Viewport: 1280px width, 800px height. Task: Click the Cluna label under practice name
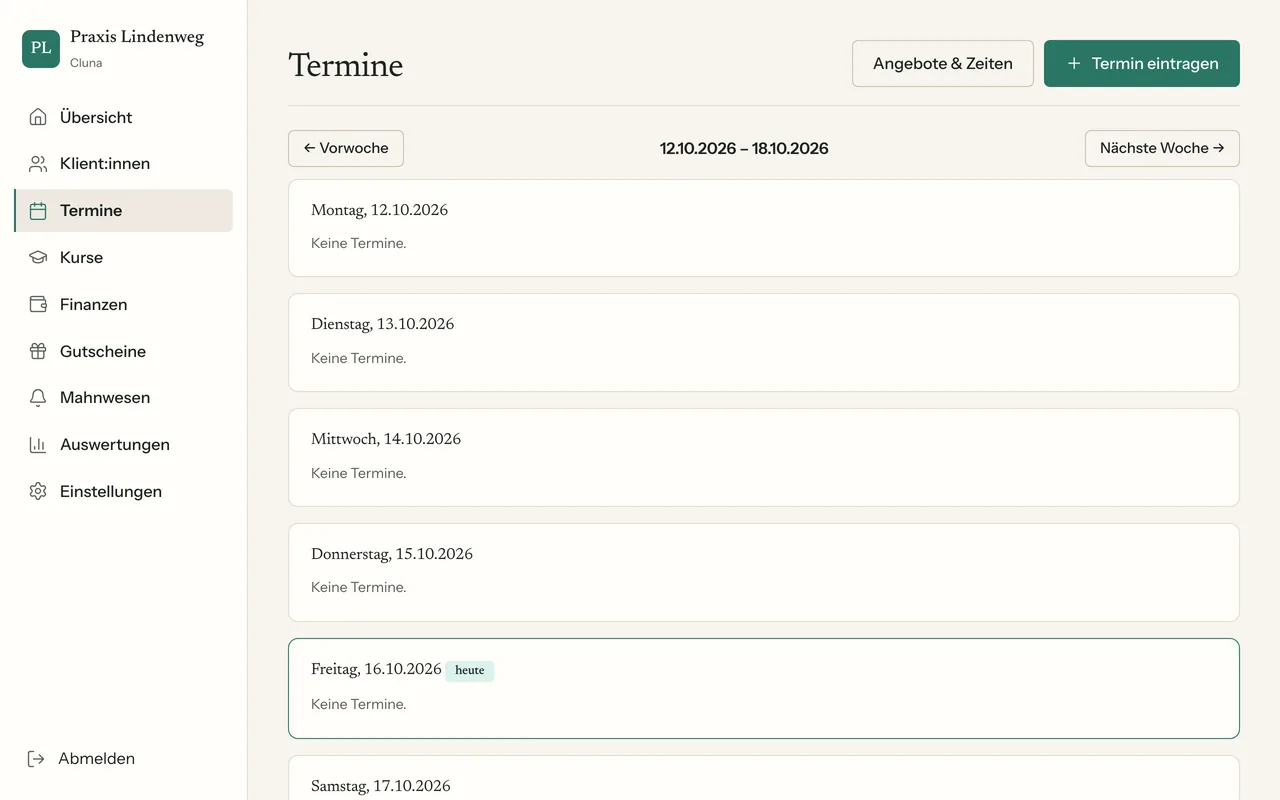86,63
